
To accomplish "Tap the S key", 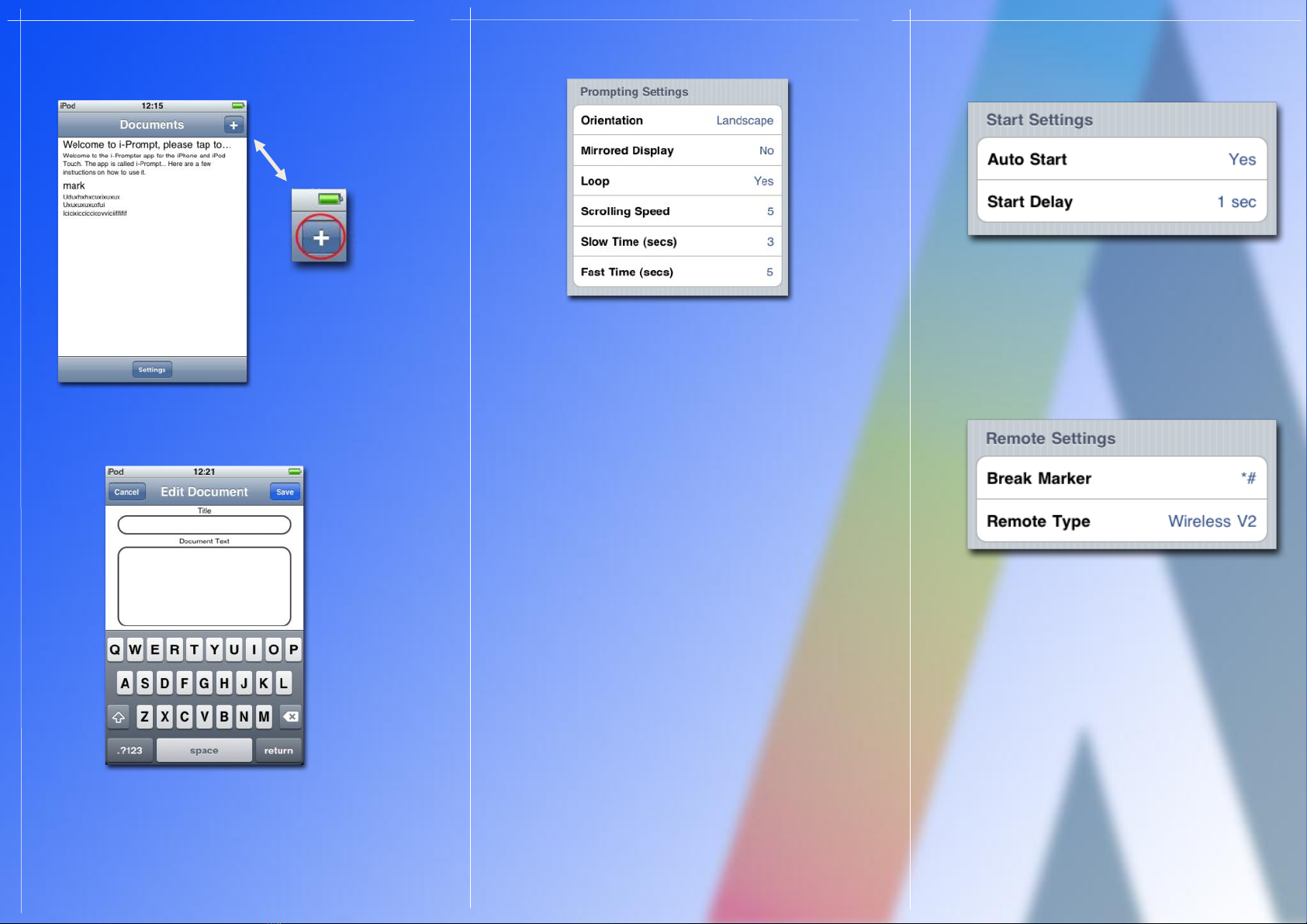I will pyautogui.click(x=145, y=683).
